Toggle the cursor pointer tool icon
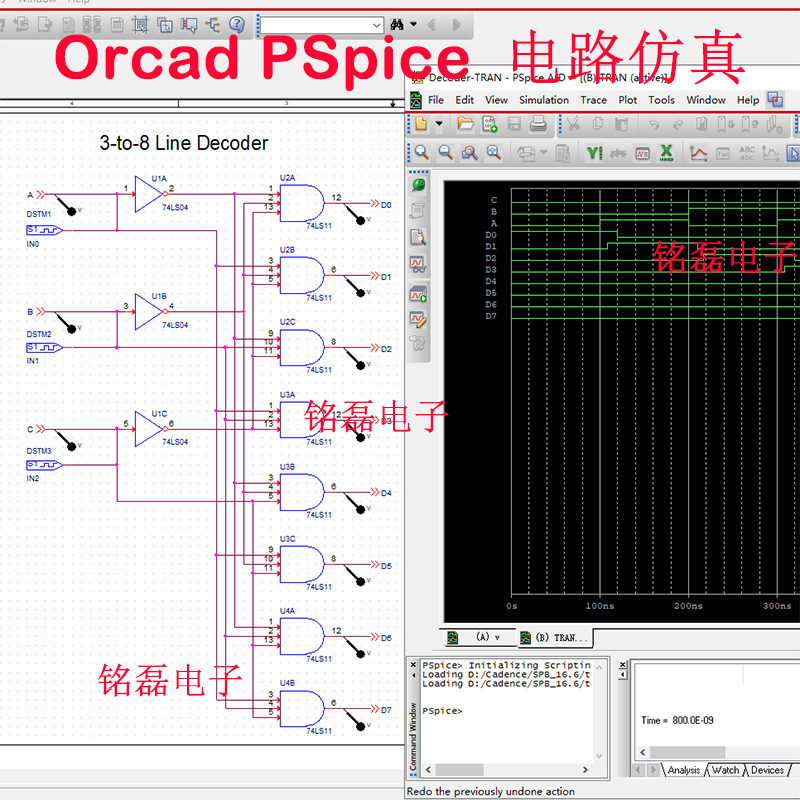This screenshot has width=800, height=800. tap(793, 153)
